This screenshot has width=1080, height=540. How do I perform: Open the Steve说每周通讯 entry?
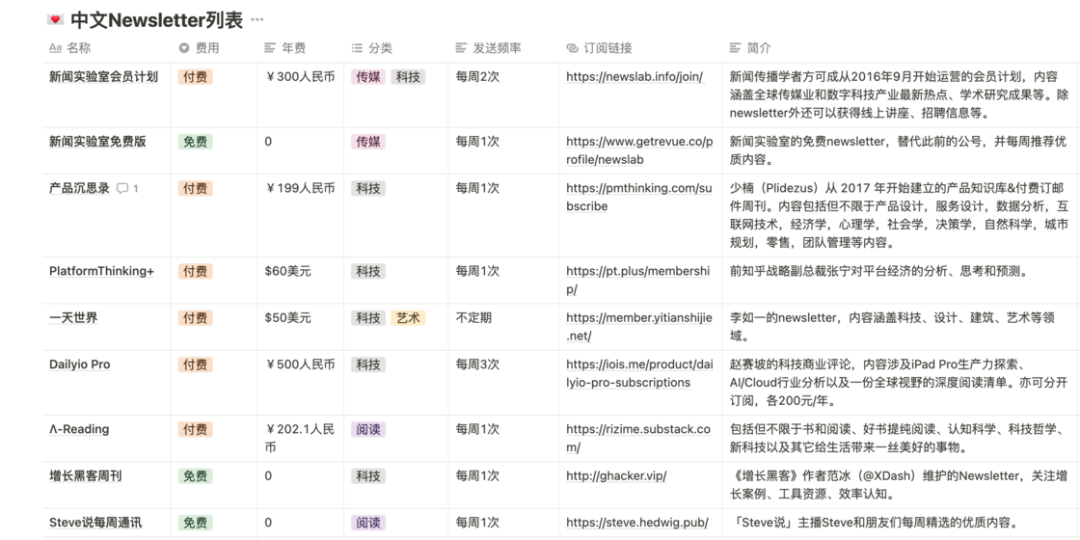pyautogui.click(x=96, y=522)
